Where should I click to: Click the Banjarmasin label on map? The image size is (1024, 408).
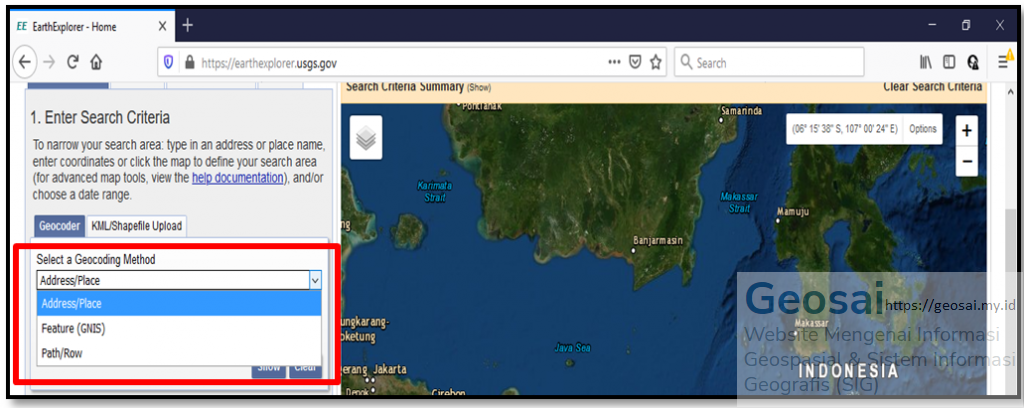click(658, 240)
